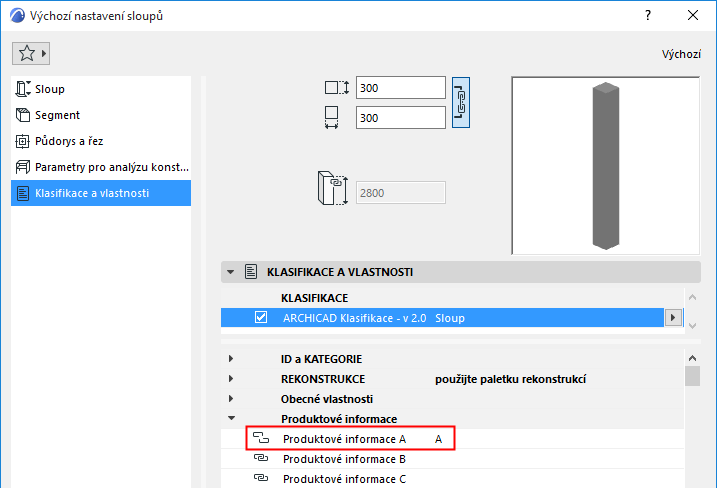Click link icon beside Produktové informace C
The image size is (717, 488).
click(261, 478)
